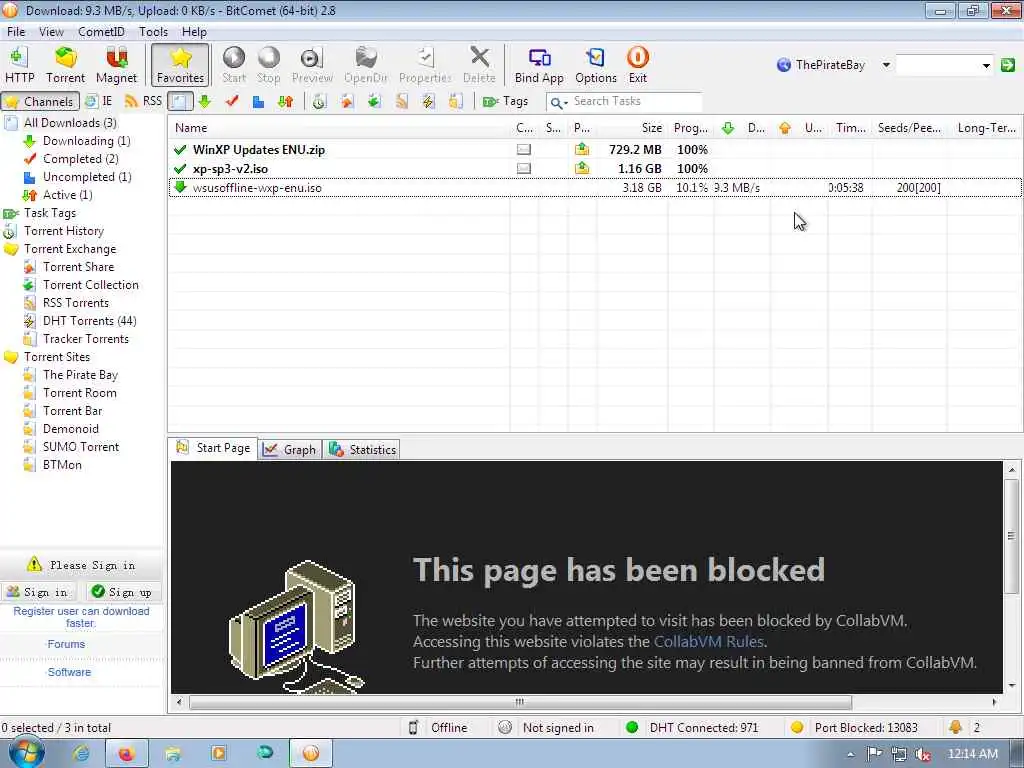Click the Torrent History clock toolbar icon
The image size is (1024, 768).
[319, 101]
